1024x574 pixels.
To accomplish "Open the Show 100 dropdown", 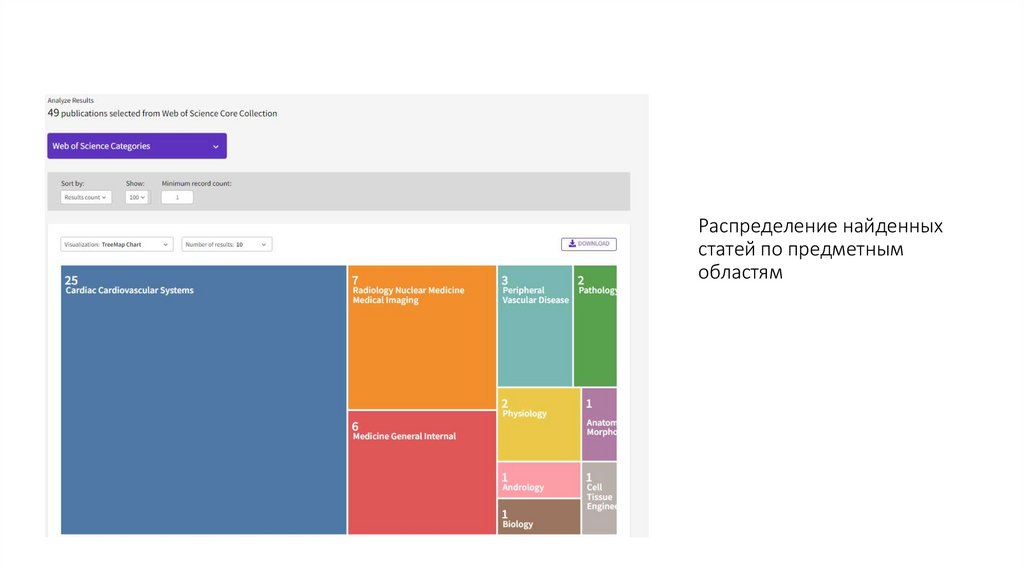I will (137, 197).
